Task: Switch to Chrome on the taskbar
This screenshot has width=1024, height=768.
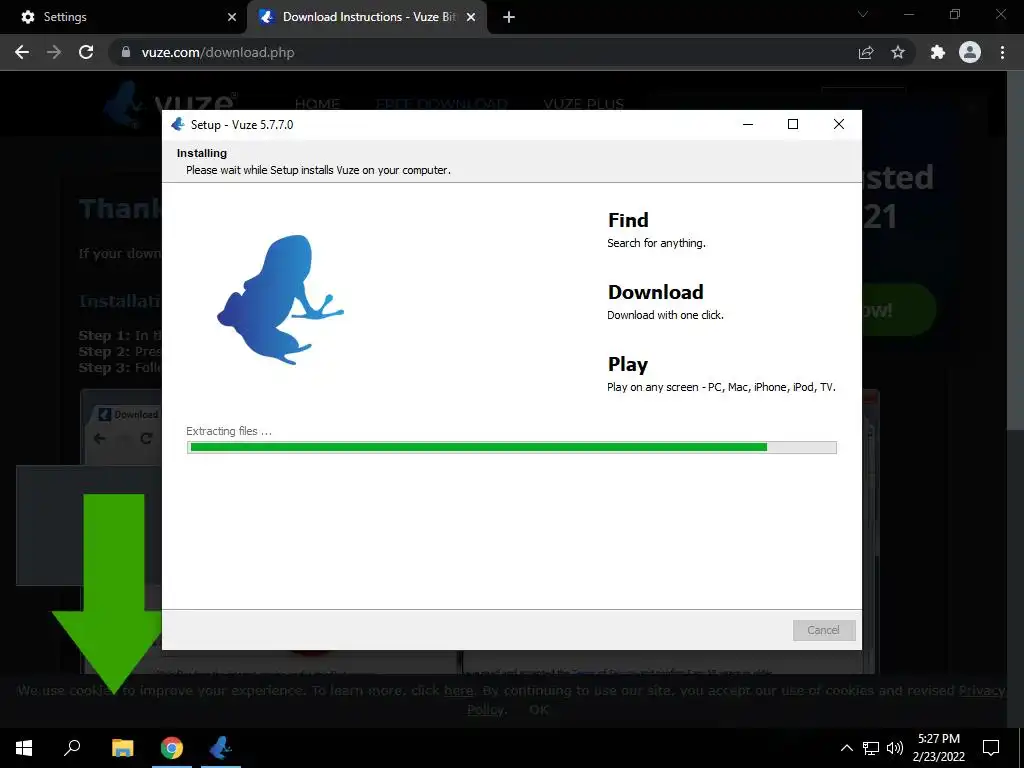Action: [172, 748]
